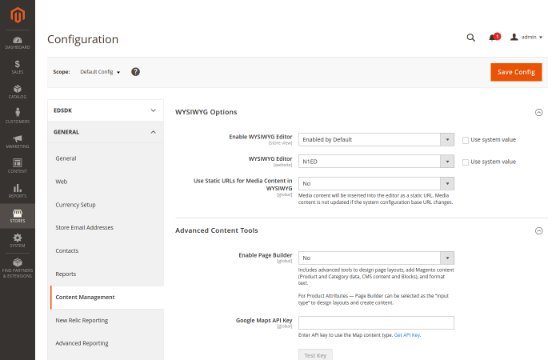Click the search magnifier icon
The width and height of the screenshot is (560, 360).
tap(471, 38)
